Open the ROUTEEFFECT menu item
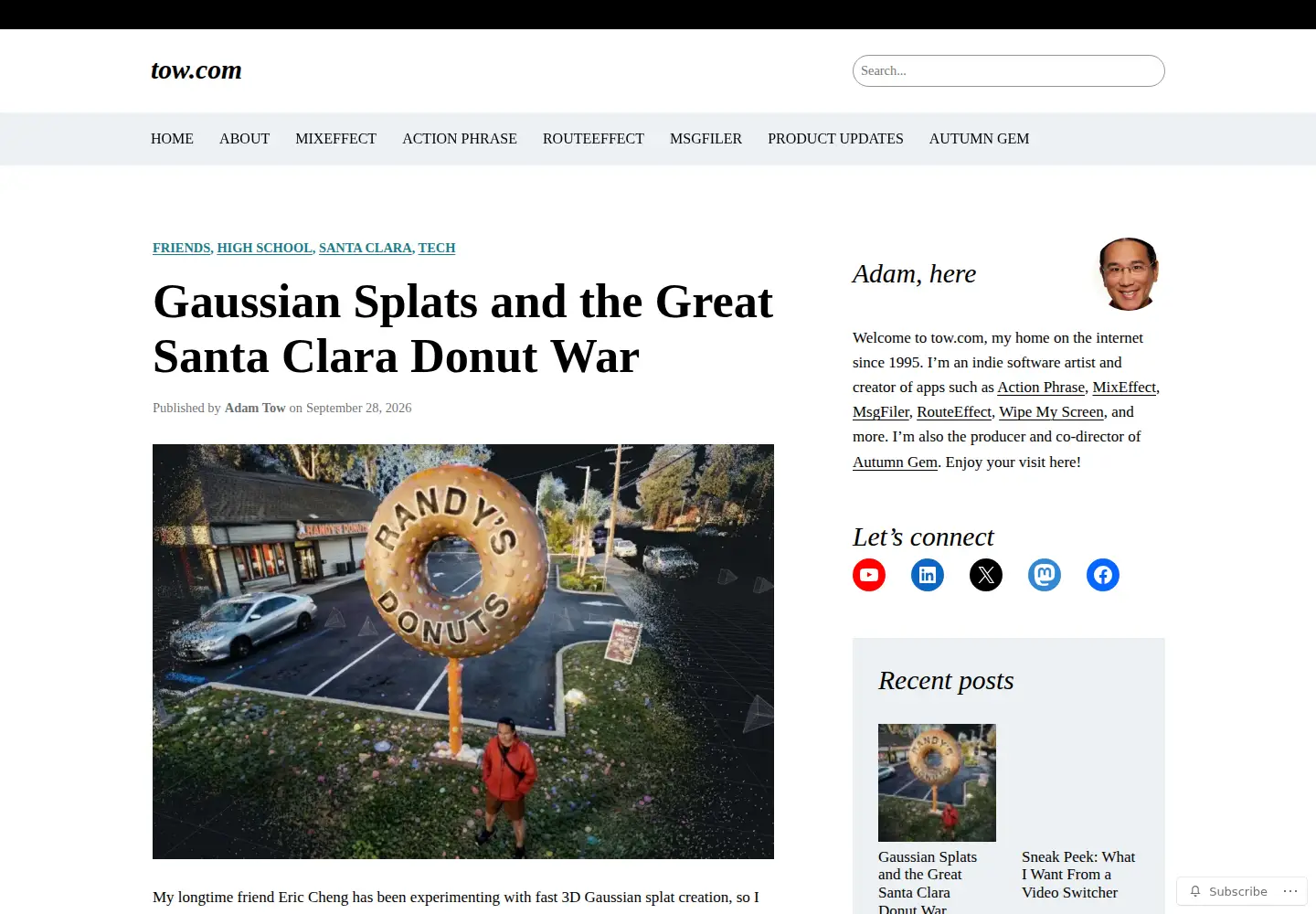 point(593,139)
